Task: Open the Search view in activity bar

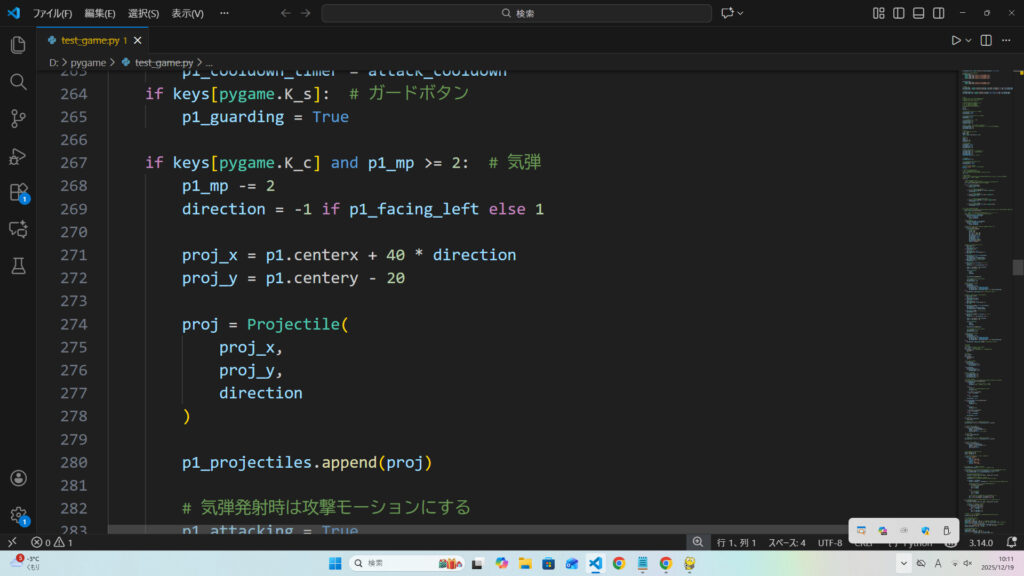Action: coord(17,82)
